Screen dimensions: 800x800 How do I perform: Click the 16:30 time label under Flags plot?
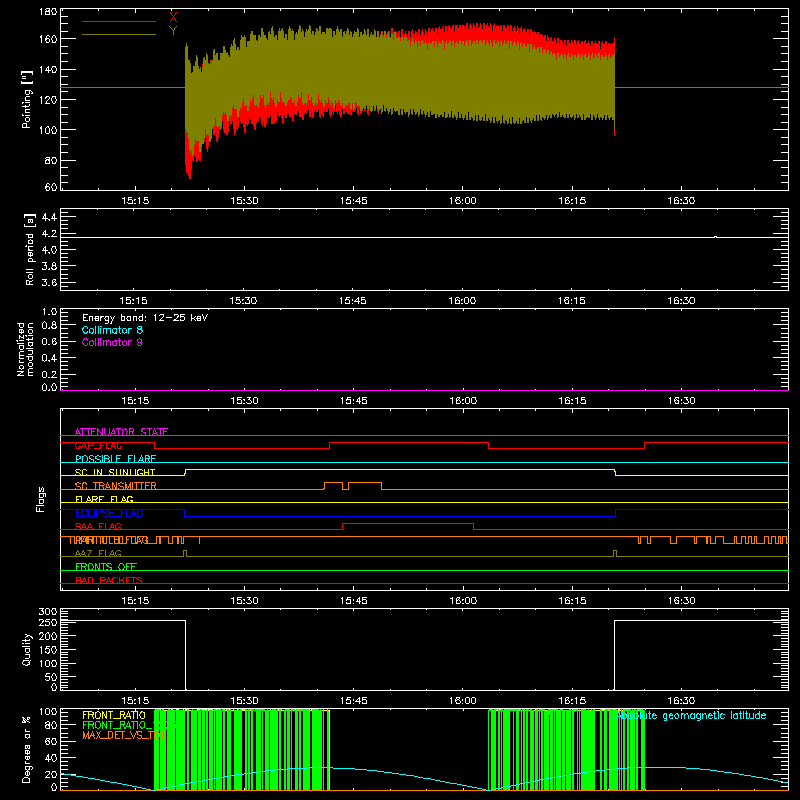[682, 601]
